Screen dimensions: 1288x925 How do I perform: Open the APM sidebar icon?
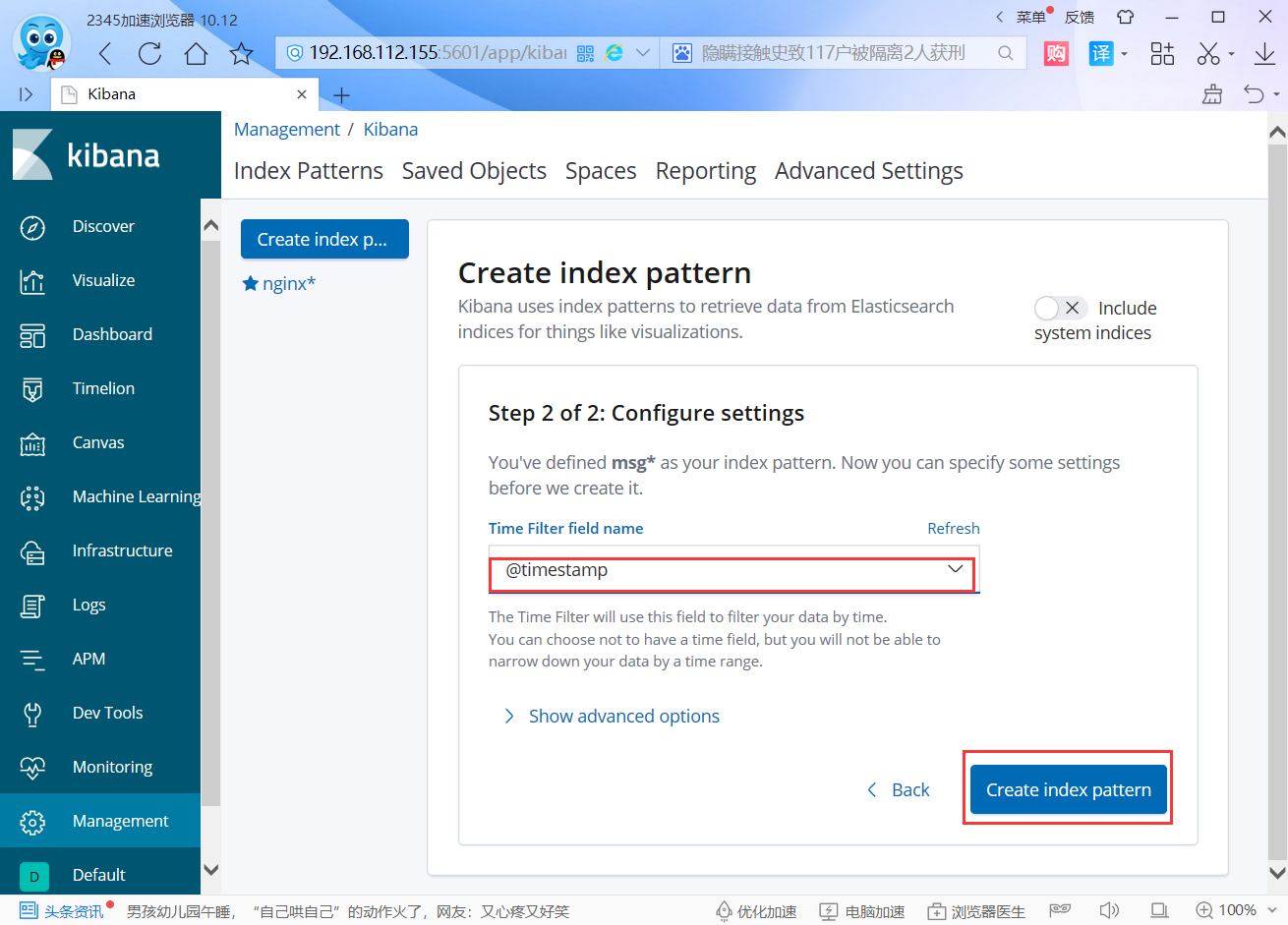(32, 660)
